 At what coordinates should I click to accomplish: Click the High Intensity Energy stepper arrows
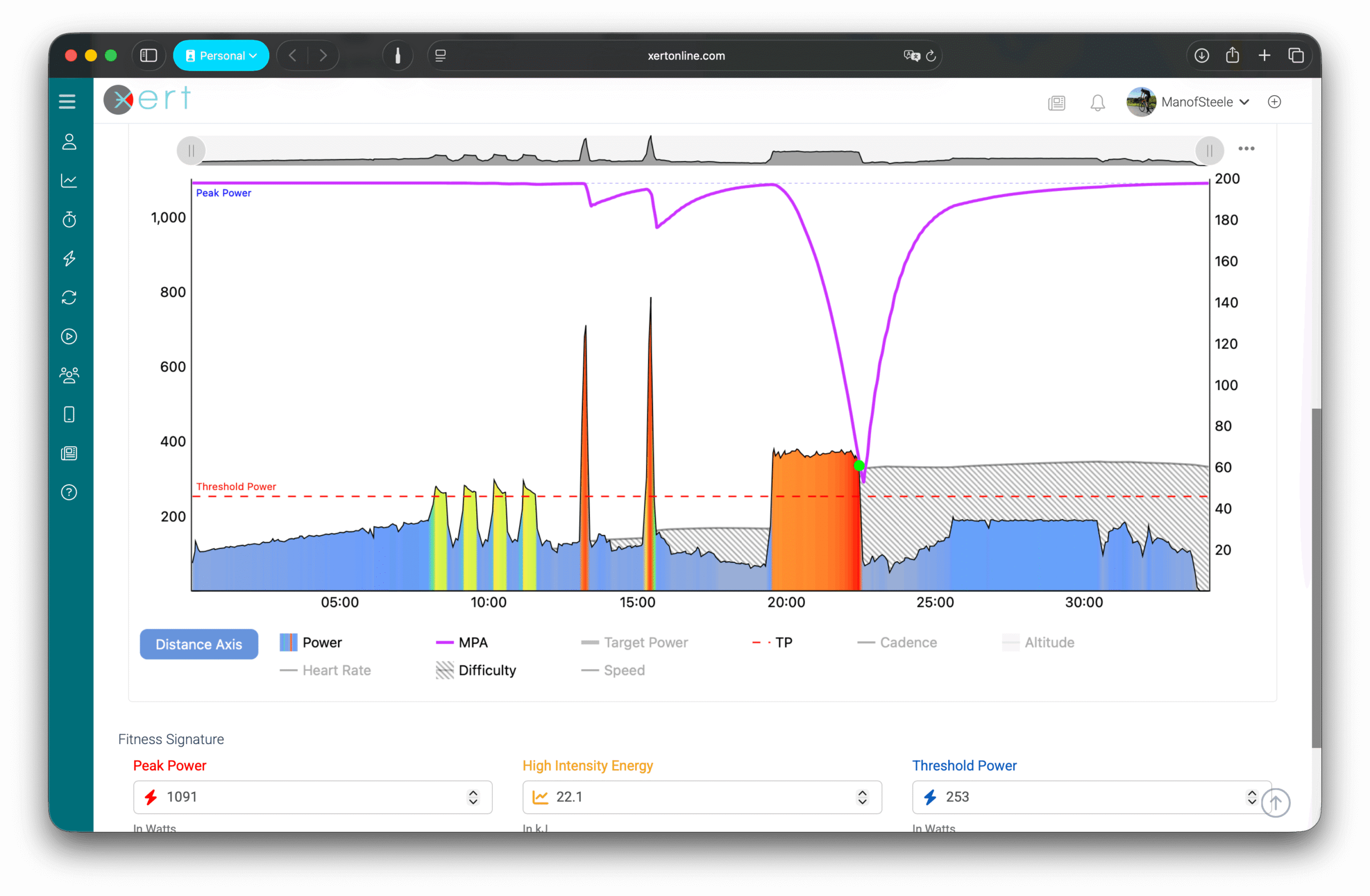pyautogui.click(x=862, y=797)
